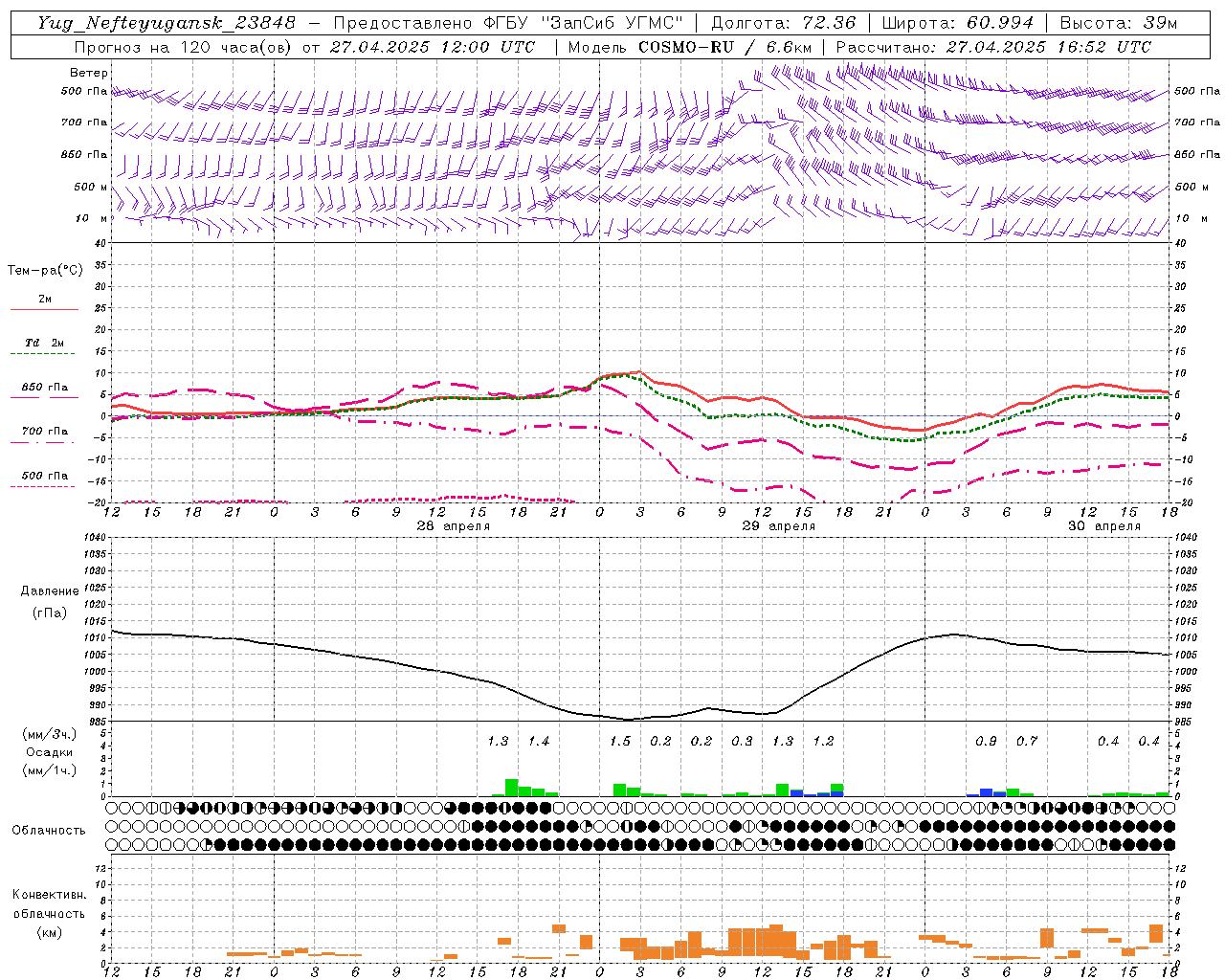Click the (км) unit of convective cloudiness

point(49,932)
